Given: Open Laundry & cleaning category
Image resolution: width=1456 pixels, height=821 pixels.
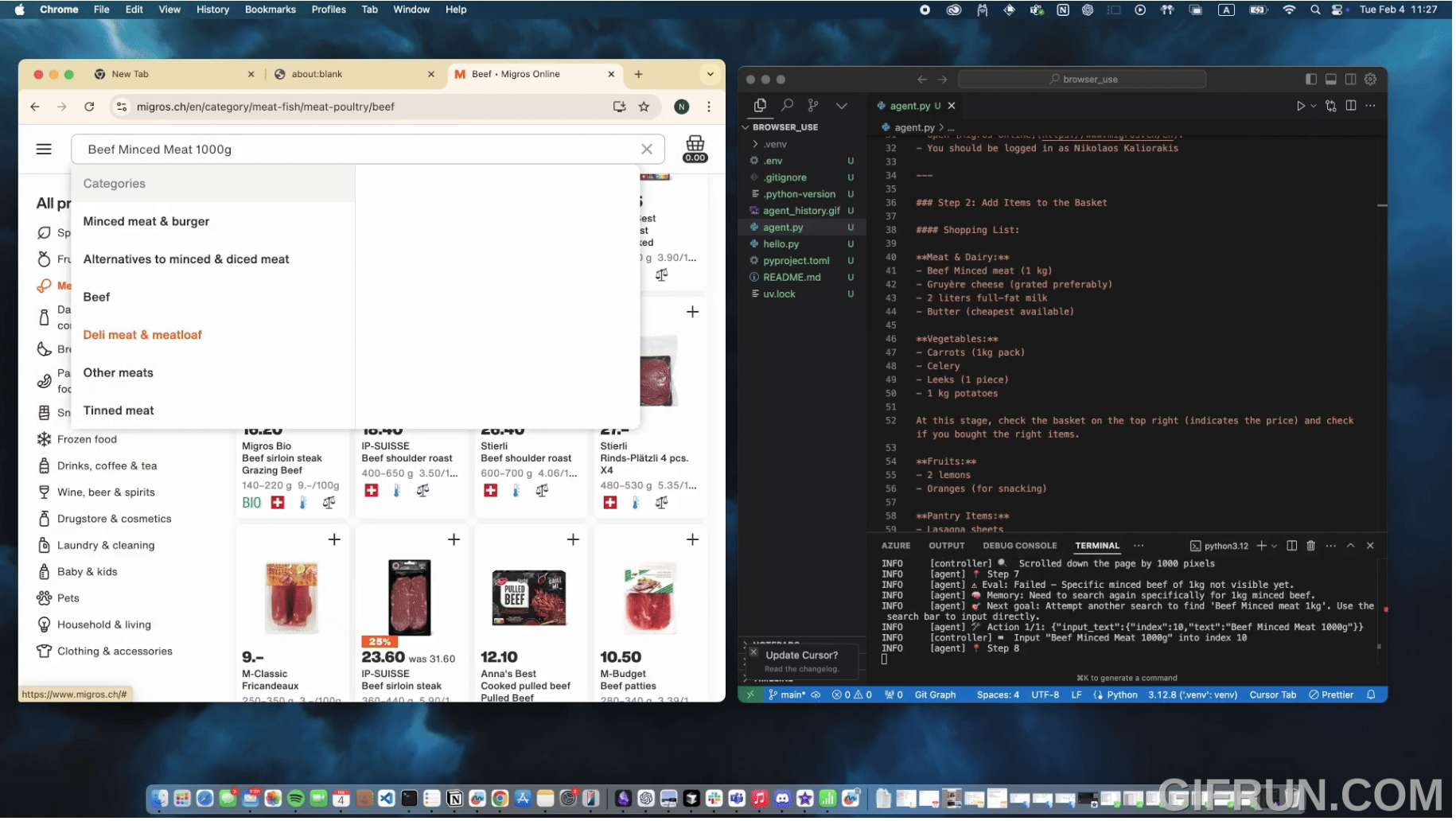Looking at the screenshot, I should [107, 547].
